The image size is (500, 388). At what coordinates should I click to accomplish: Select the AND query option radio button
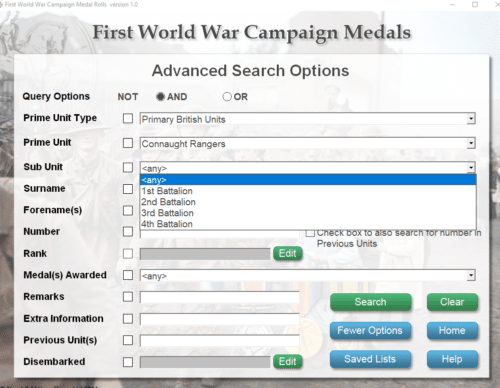pos(160,97)
